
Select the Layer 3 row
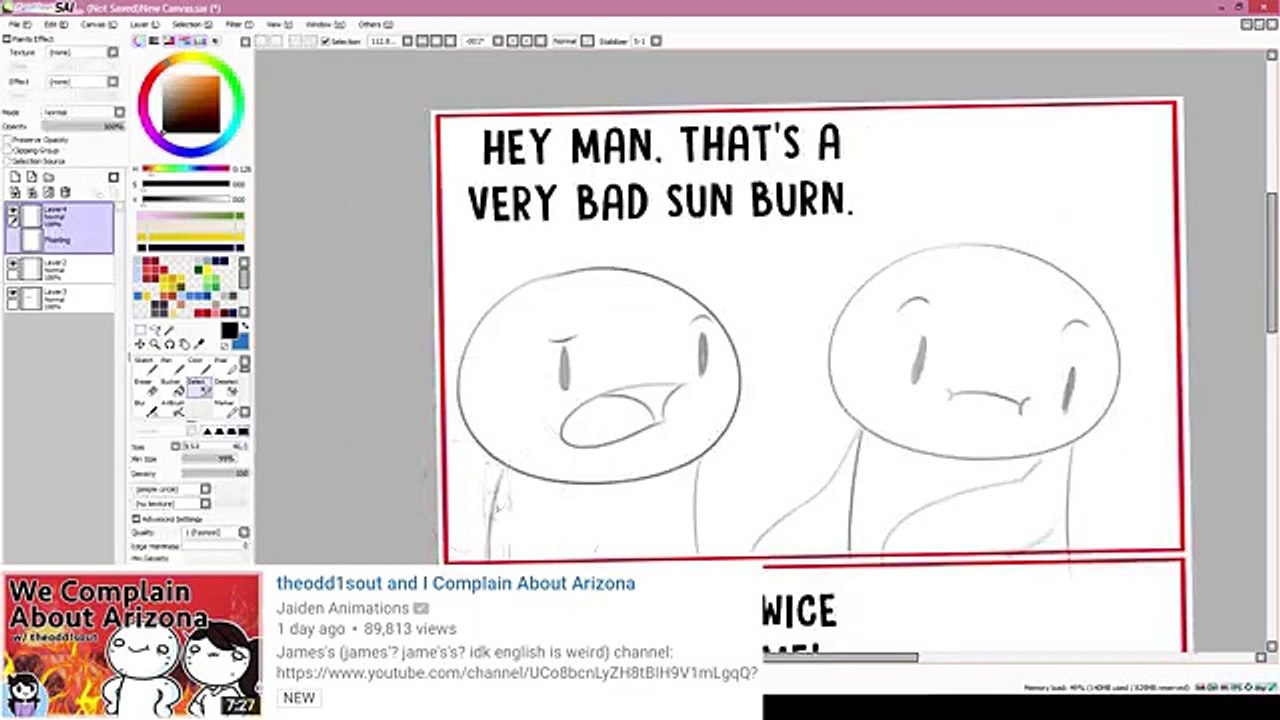60,297
